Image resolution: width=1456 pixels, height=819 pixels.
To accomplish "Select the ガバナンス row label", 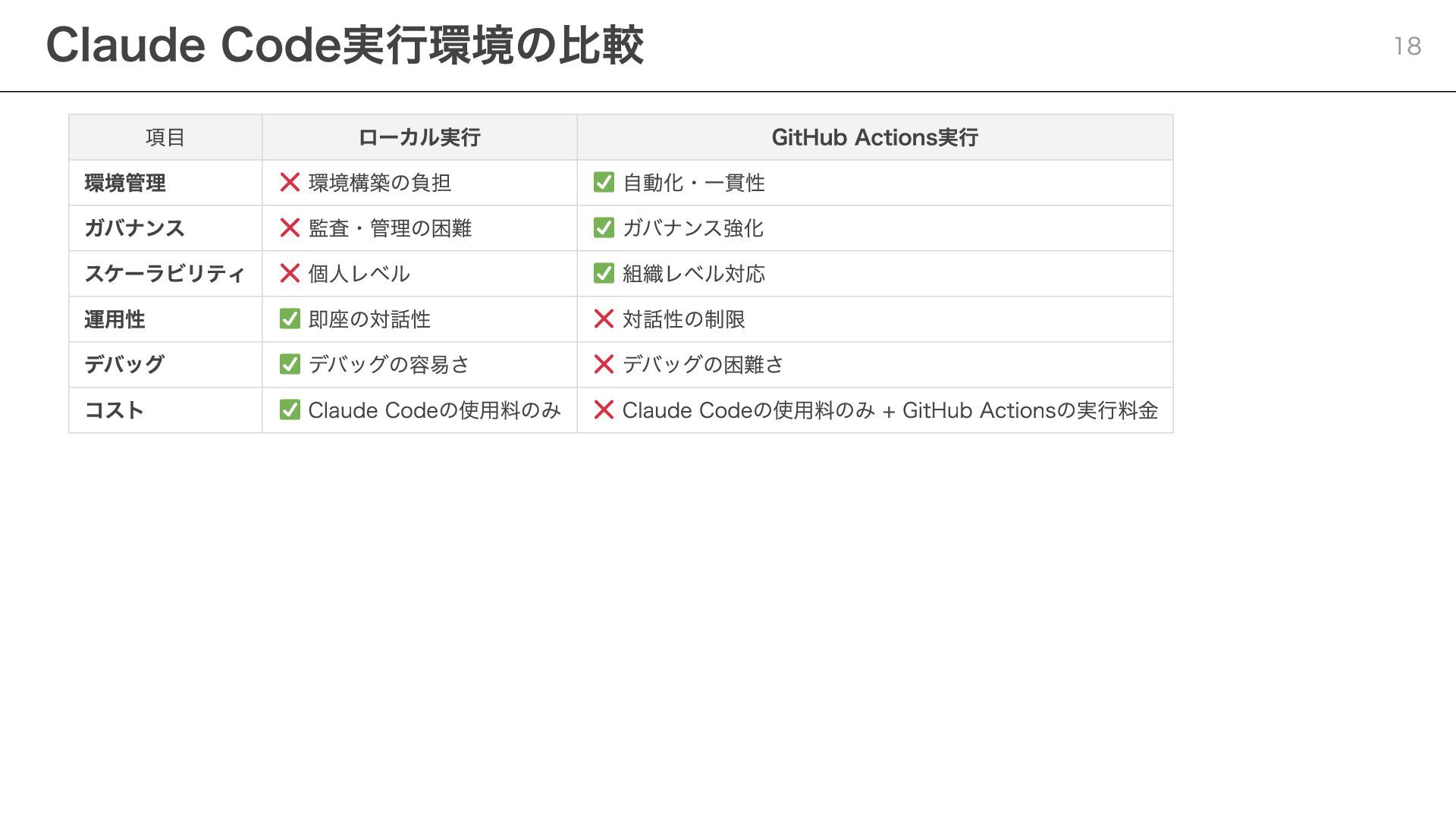I will 134,228.
